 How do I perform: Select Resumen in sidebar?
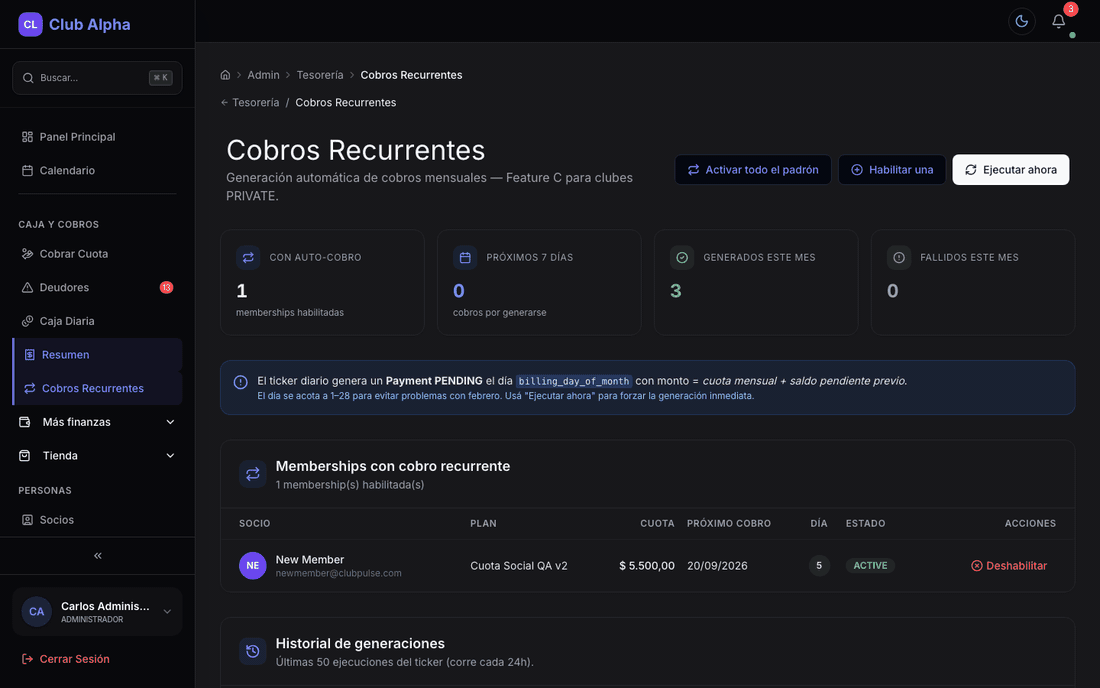pyautogui.click(x=98, y=355)
